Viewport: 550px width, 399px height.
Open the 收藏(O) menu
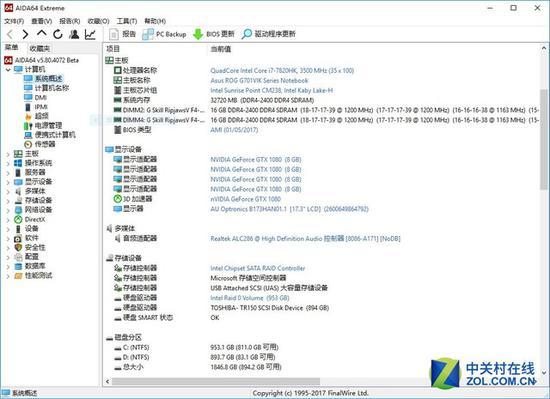click(99, 21)
